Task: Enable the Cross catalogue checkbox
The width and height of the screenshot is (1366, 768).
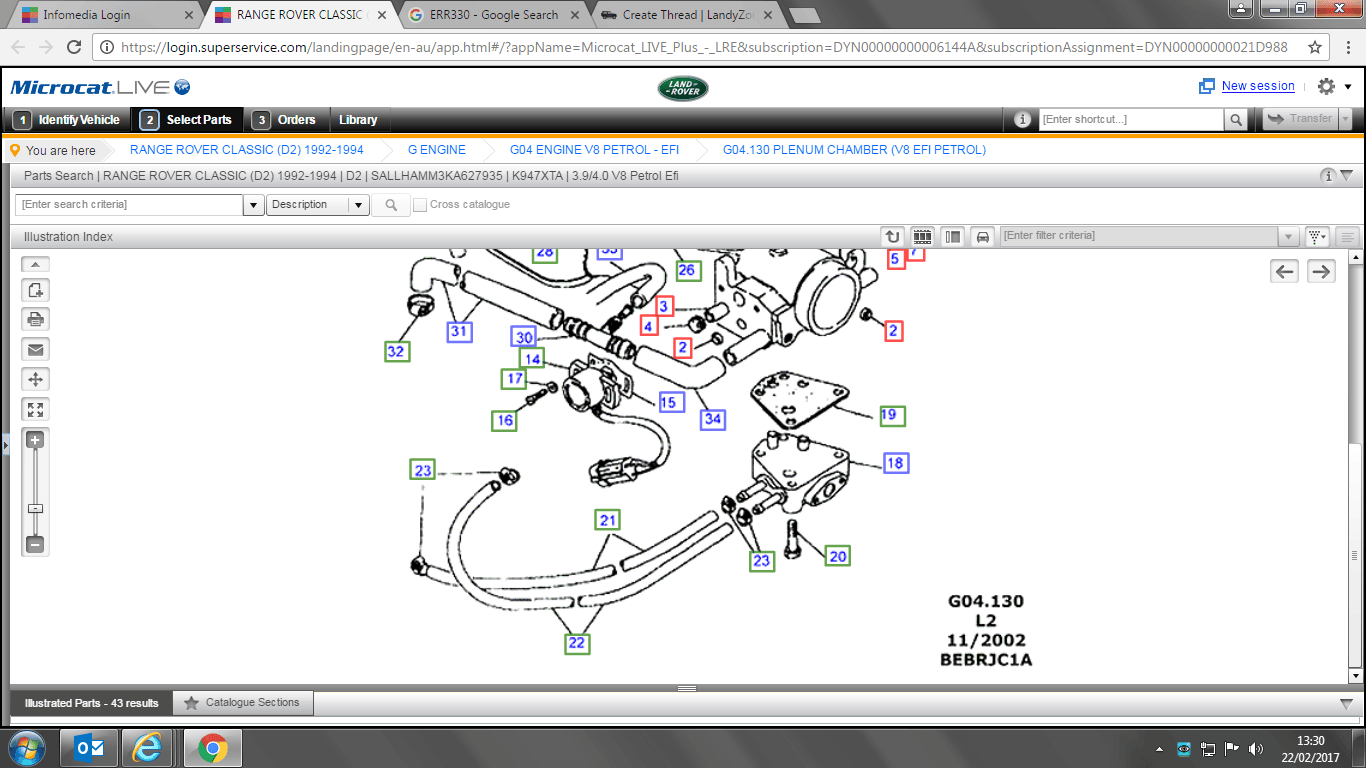Action: coord(420,205)
